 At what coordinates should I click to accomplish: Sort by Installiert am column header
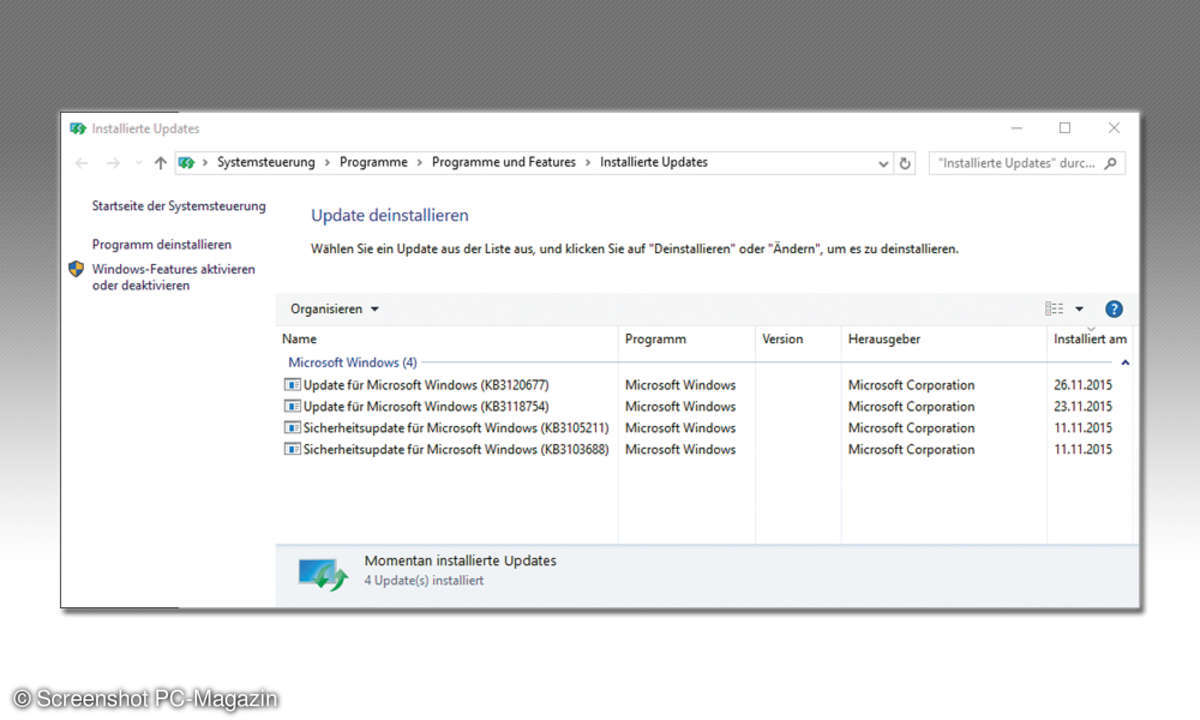tap(1090, 339)
